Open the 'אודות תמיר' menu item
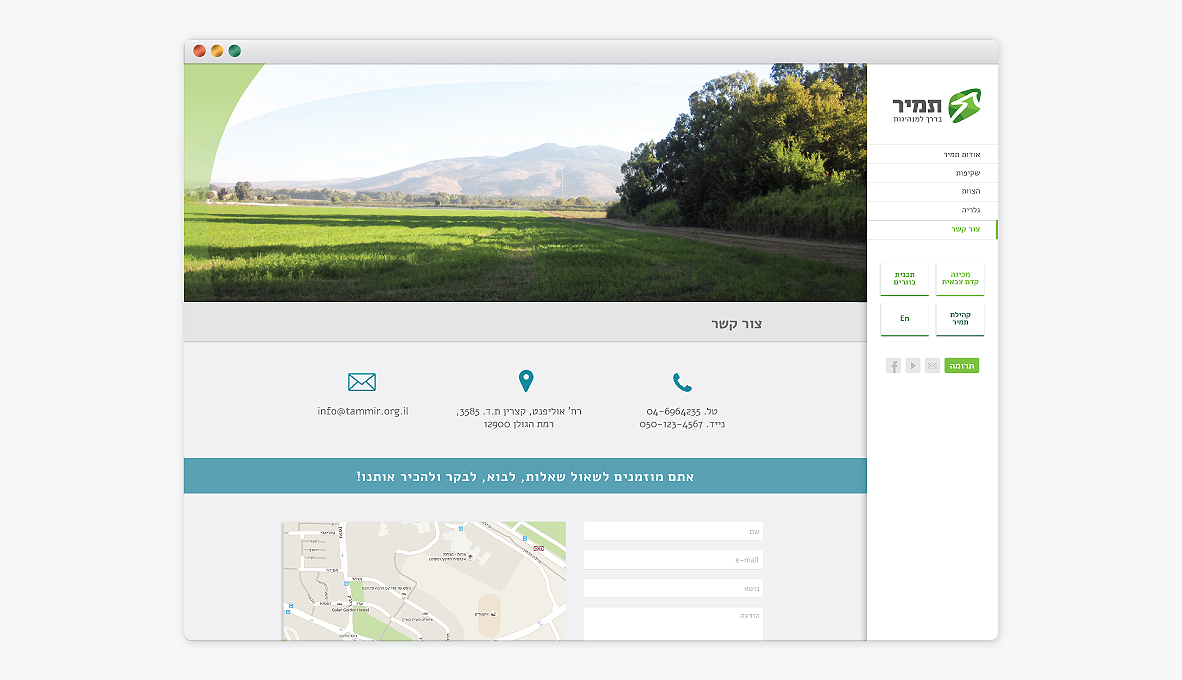 point(932,155)
